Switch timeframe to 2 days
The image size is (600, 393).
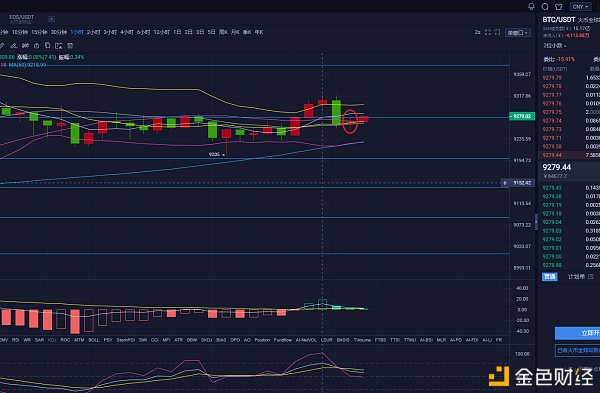click(x=188, y=32)
